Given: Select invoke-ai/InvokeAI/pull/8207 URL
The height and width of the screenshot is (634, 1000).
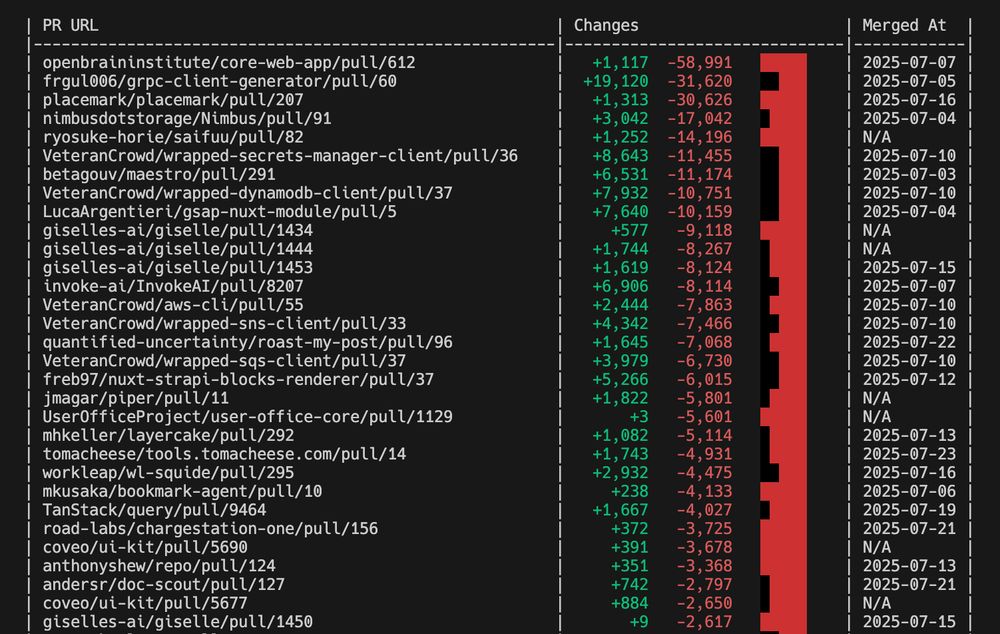Looking at the screenshot, I should pyautogui.click(x=173, y=286).
